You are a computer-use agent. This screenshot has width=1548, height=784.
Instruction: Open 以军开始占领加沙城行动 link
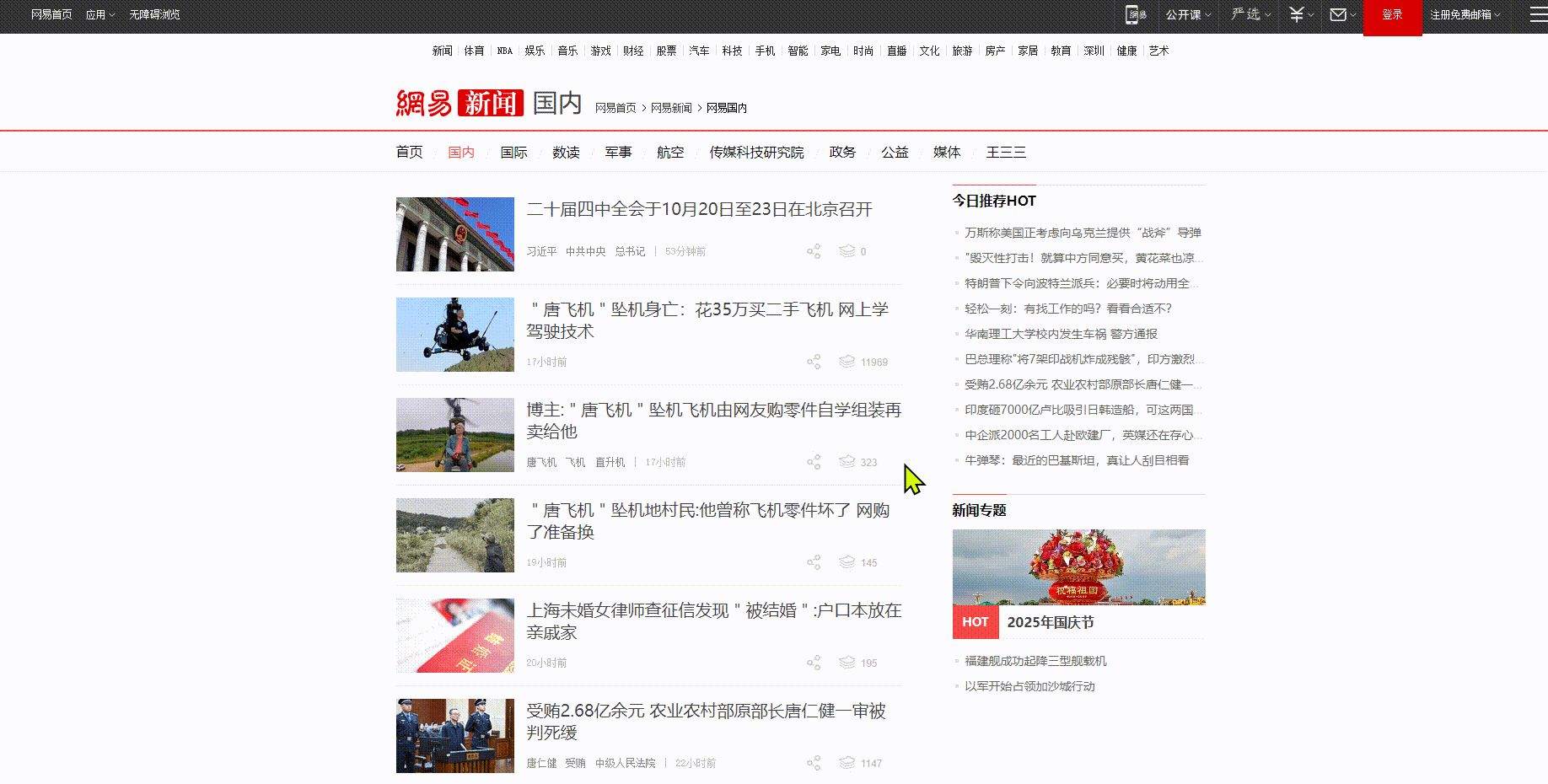point(1029,686)
